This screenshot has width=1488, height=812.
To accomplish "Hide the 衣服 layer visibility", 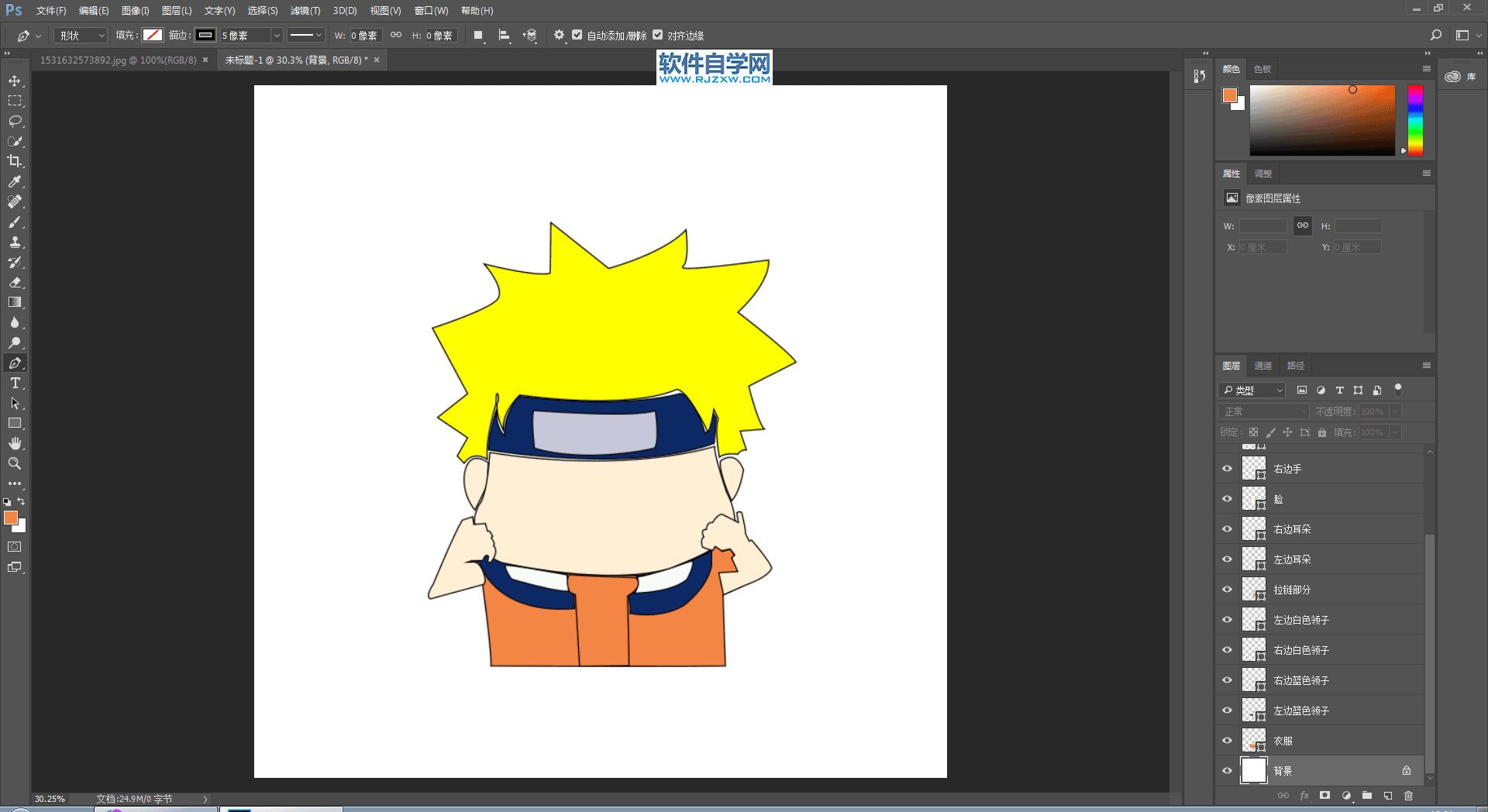I will 1227,741.
